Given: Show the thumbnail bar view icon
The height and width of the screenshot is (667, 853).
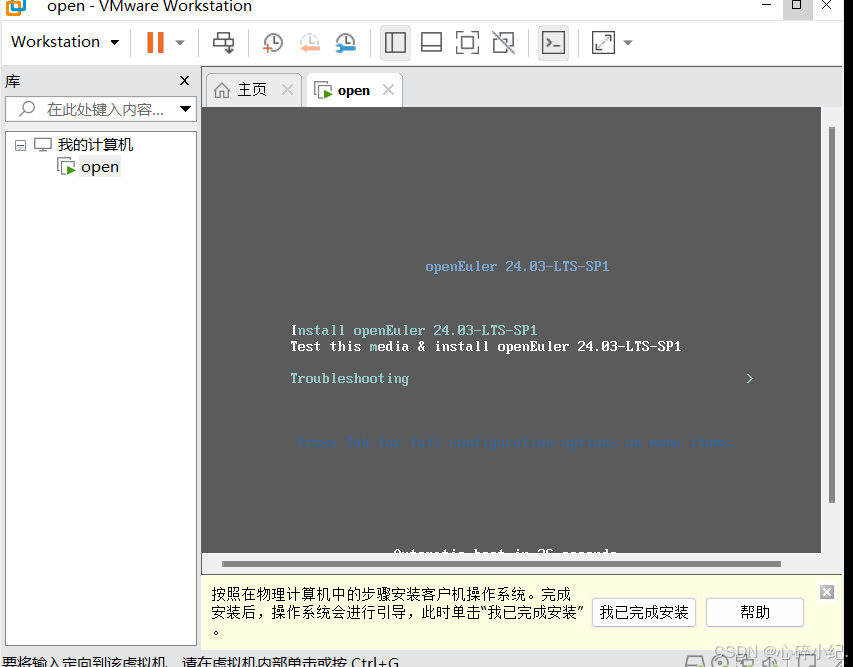Looking at the screenshot, I should point(430,42).
